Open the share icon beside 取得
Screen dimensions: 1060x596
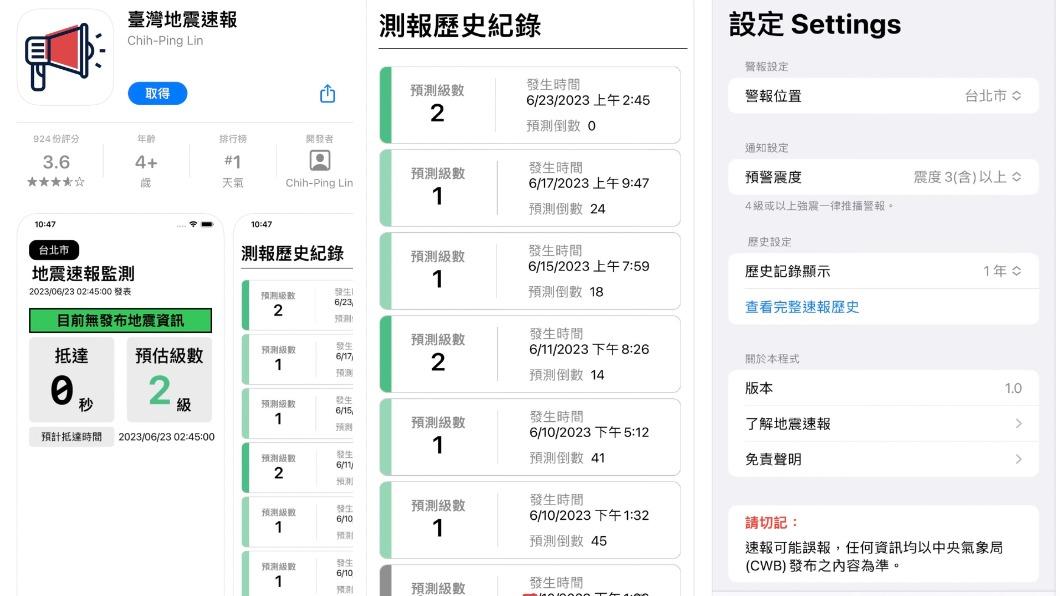click(x=327, y=93)
